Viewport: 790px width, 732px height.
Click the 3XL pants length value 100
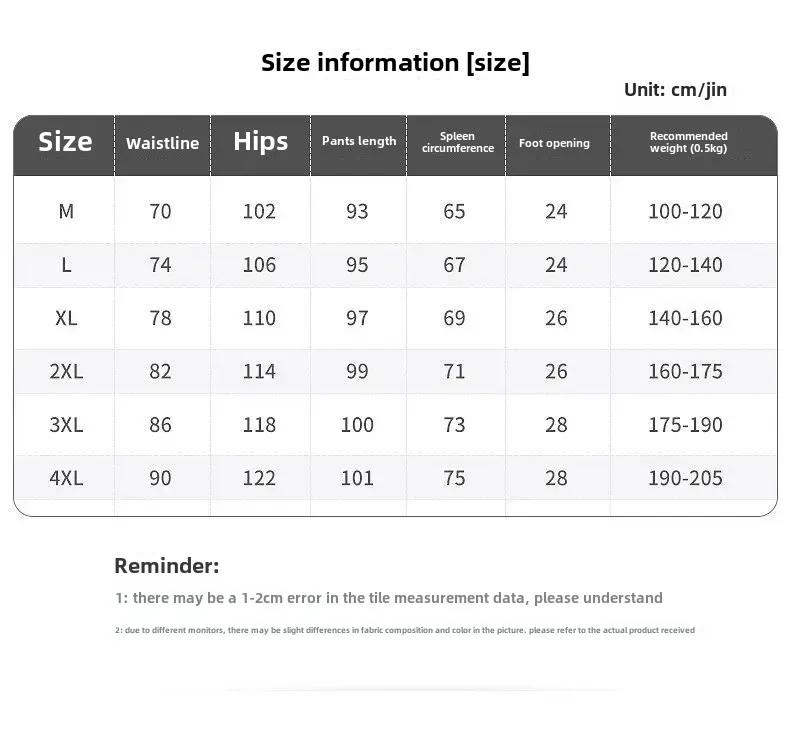[x=357, y=425]
